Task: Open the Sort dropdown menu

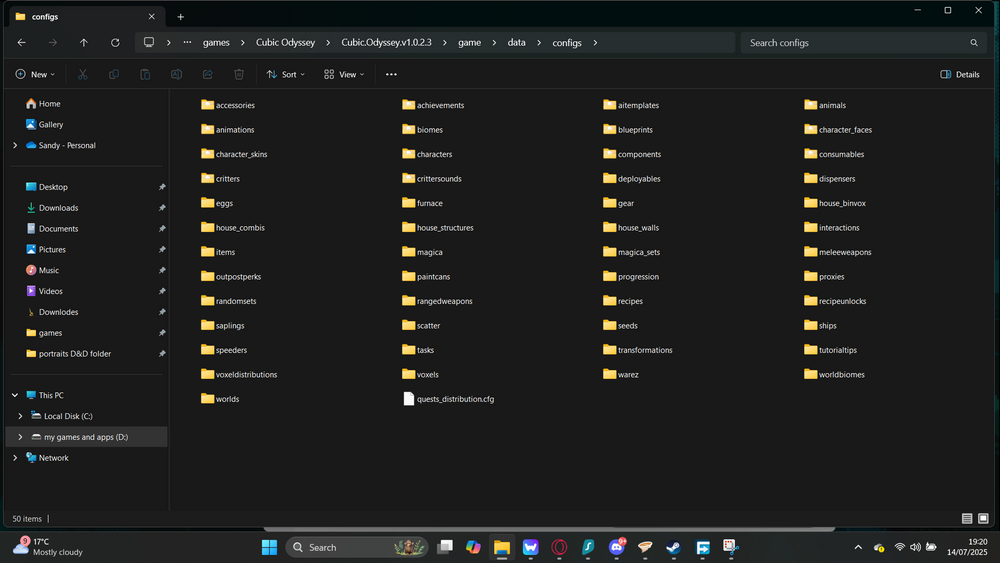Action: coord(286,74)
